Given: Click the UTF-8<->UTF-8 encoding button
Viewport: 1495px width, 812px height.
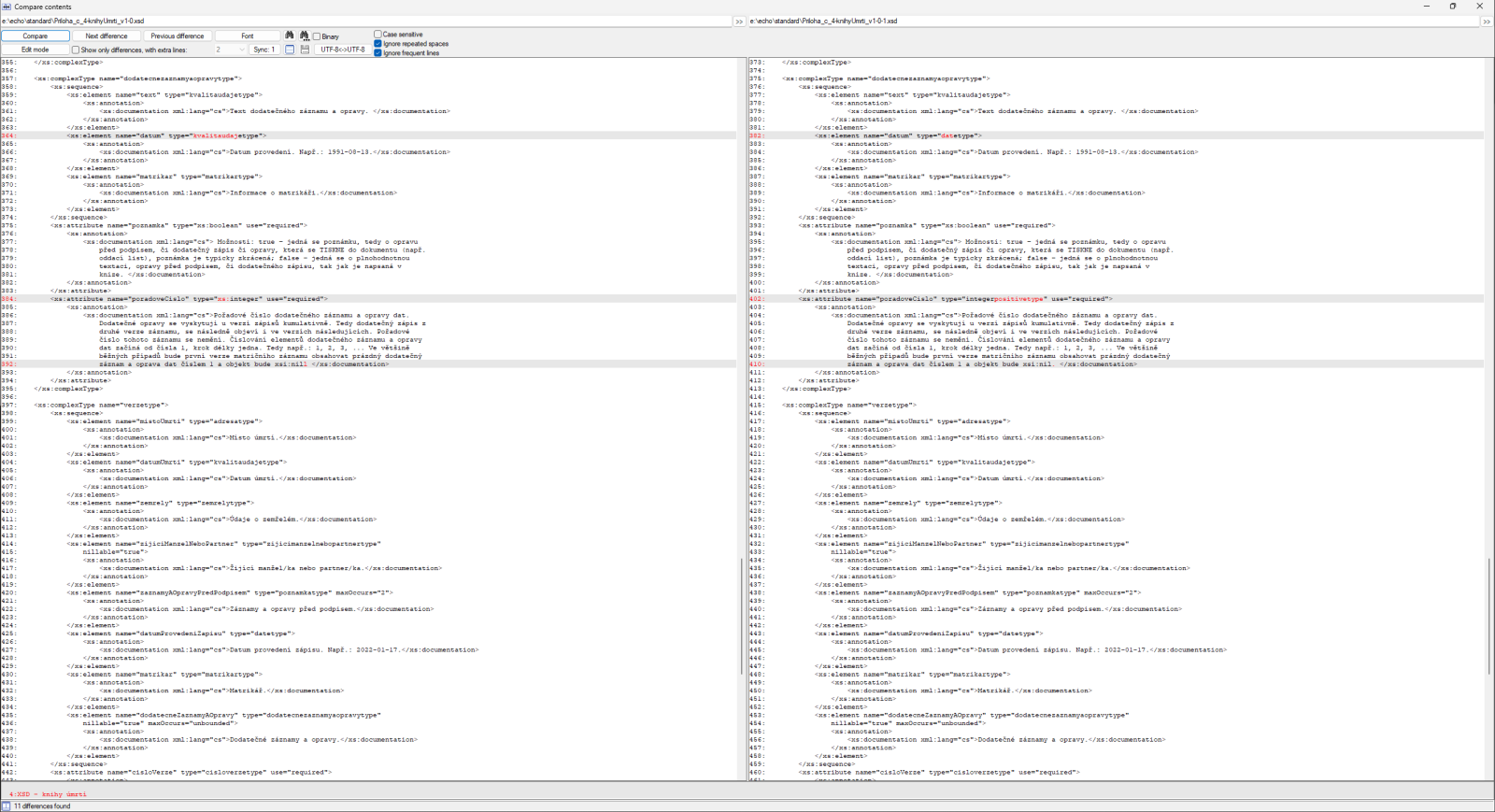Looking at the screenshot, I should click(342, 50).
